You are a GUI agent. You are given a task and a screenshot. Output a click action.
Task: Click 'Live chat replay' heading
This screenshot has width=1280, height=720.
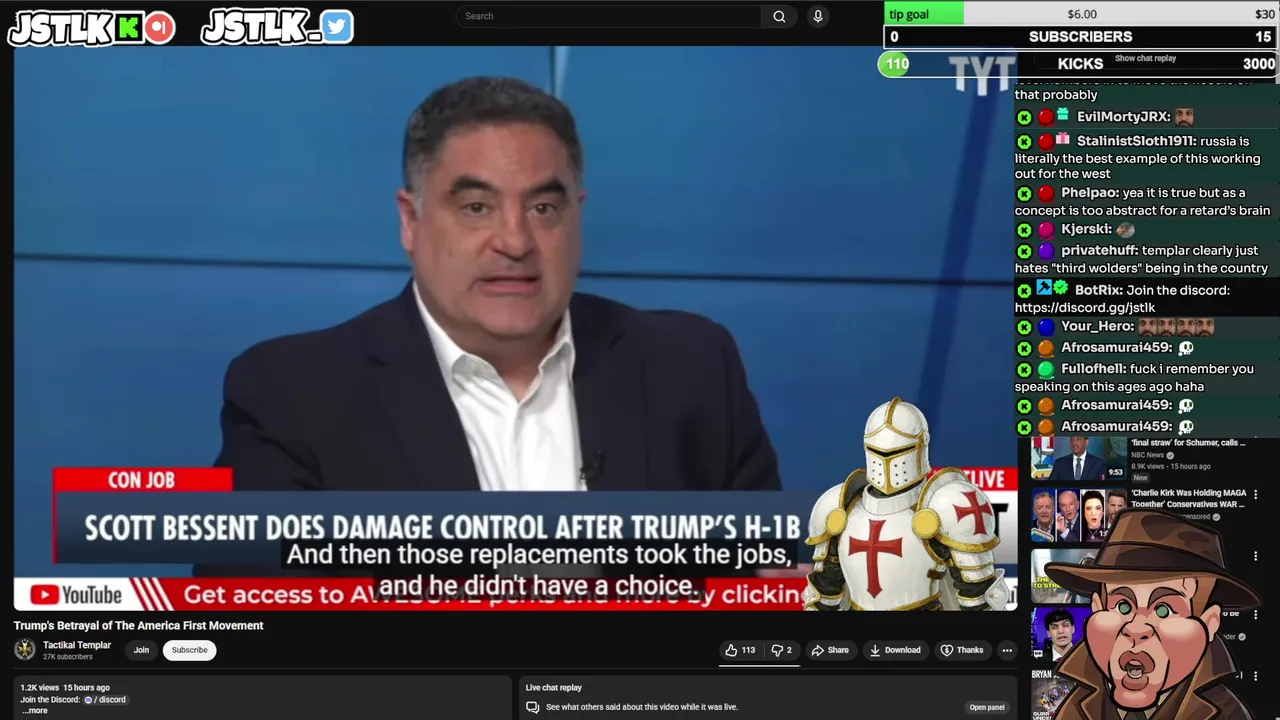pos(554,688)
